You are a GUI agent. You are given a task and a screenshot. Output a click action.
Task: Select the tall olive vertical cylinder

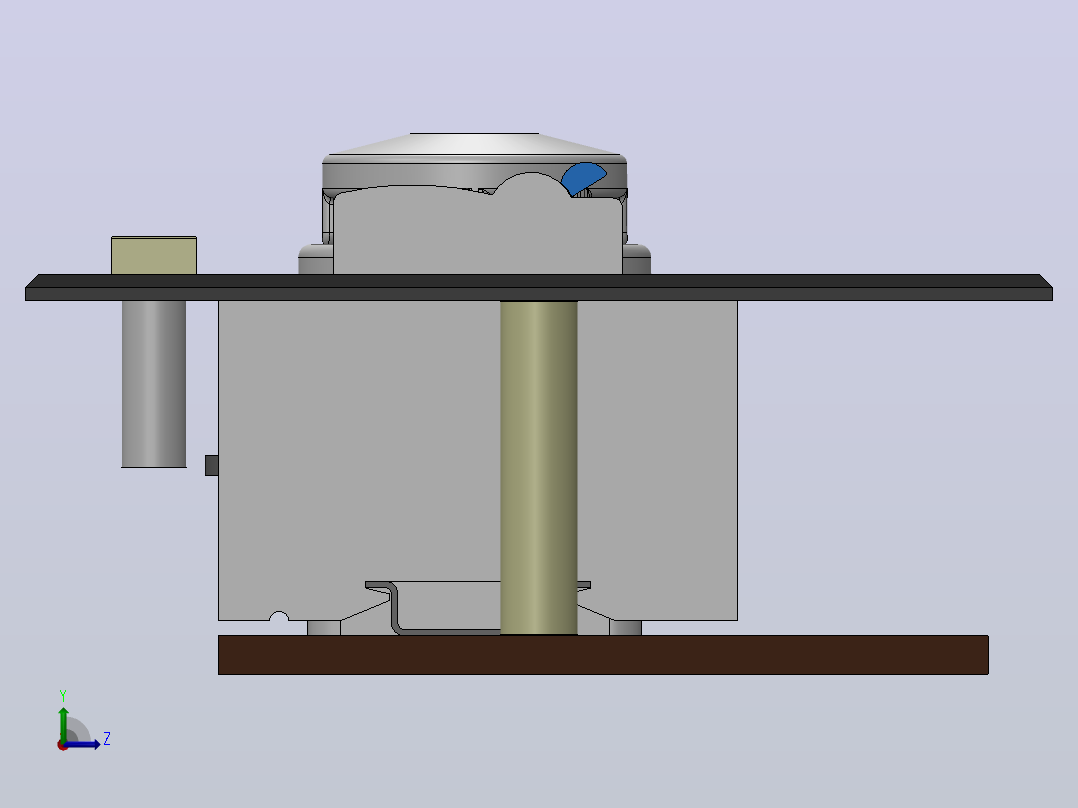[x=538, y=468]
